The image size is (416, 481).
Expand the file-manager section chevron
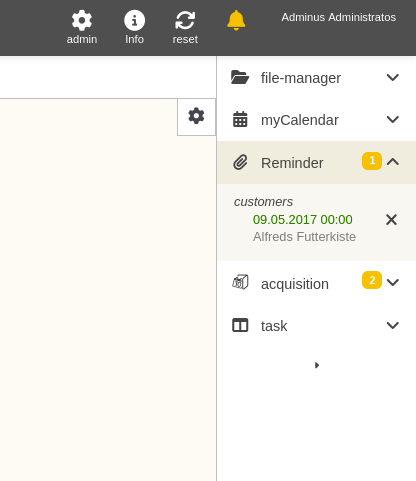click(393, 77)
